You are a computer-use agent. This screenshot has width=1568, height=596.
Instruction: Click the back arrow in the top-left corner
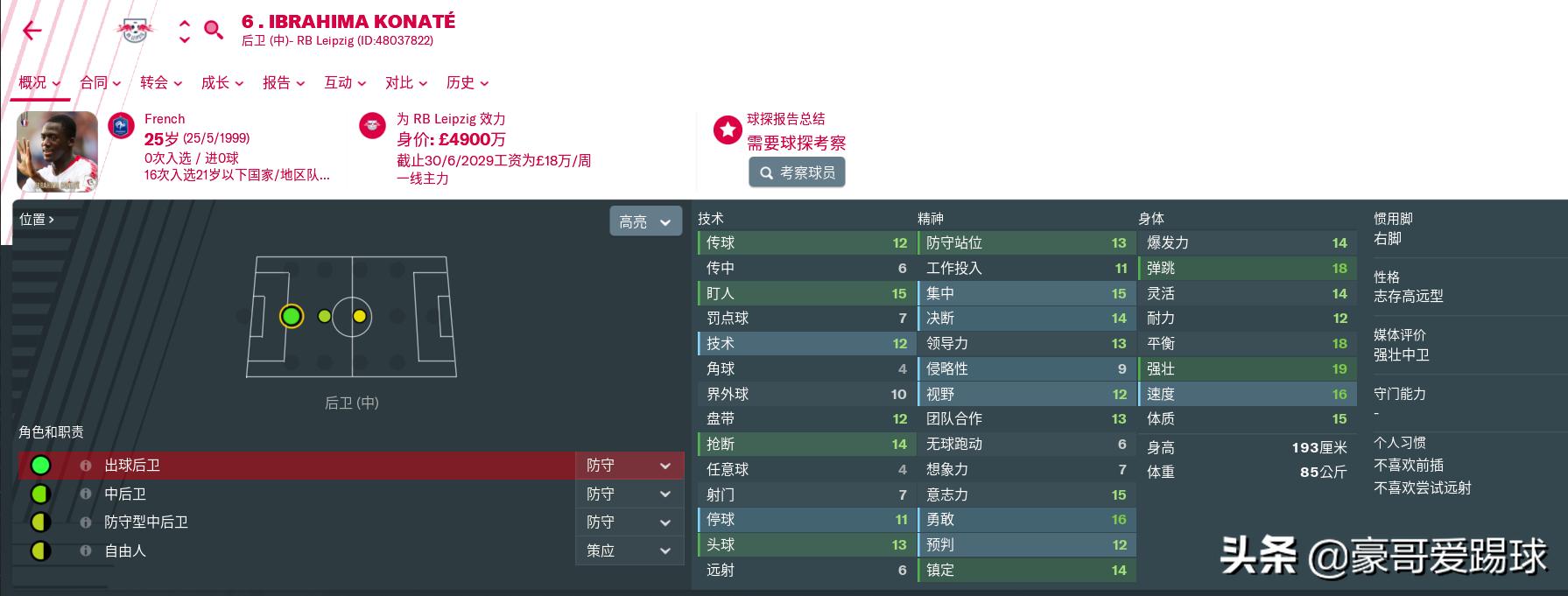point(31,30)
